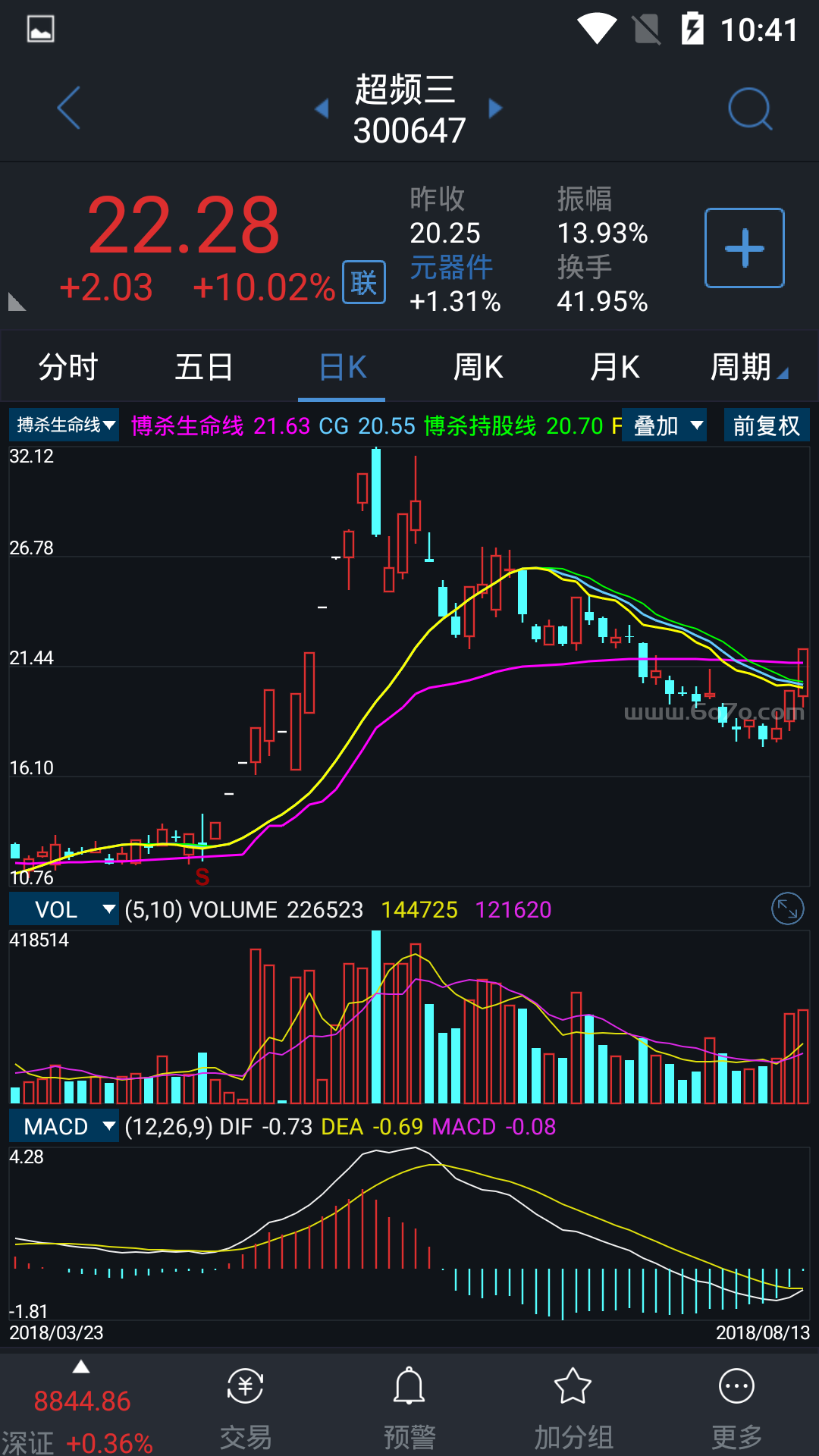Tap Shenzhen index value 8844.86
This screenshot has width=819, height=1456.
pos(82,1401)
